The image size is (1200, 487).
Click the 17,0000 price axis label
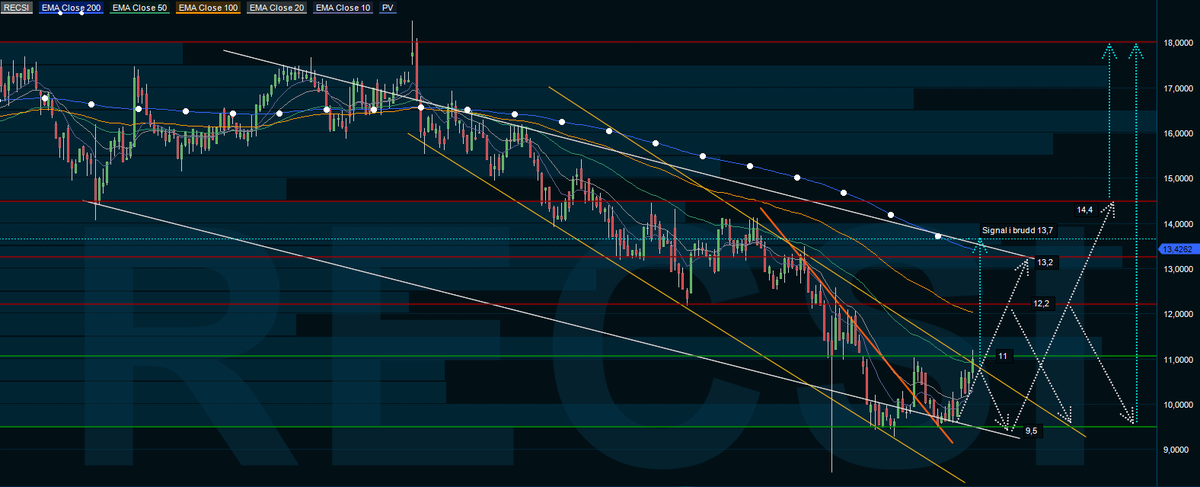point(1177,88)
